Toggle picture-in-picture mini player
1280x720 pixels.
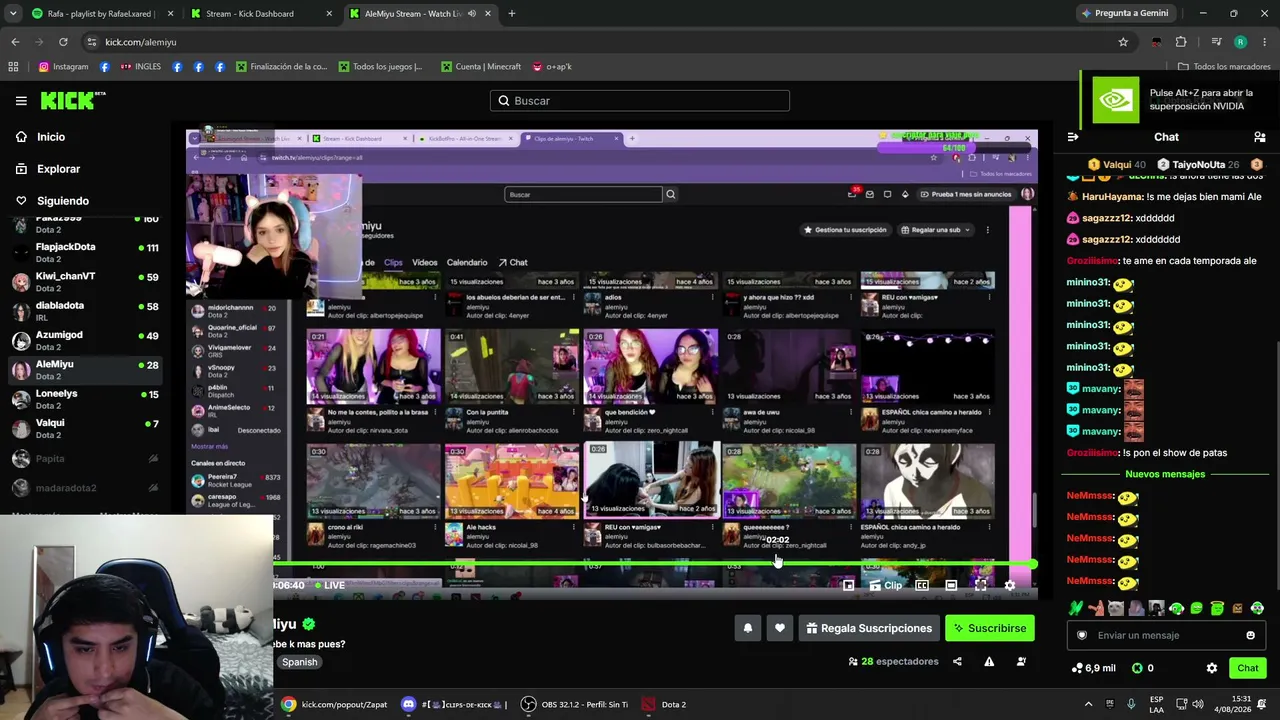point(848,585)
